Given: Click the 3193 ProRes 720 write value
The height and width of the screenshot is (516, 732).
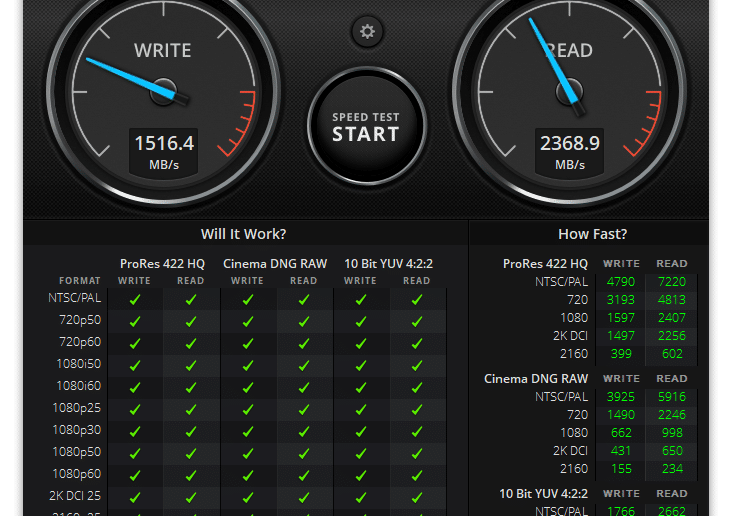Looking at the screenshot, I should (x=621, y=299).
